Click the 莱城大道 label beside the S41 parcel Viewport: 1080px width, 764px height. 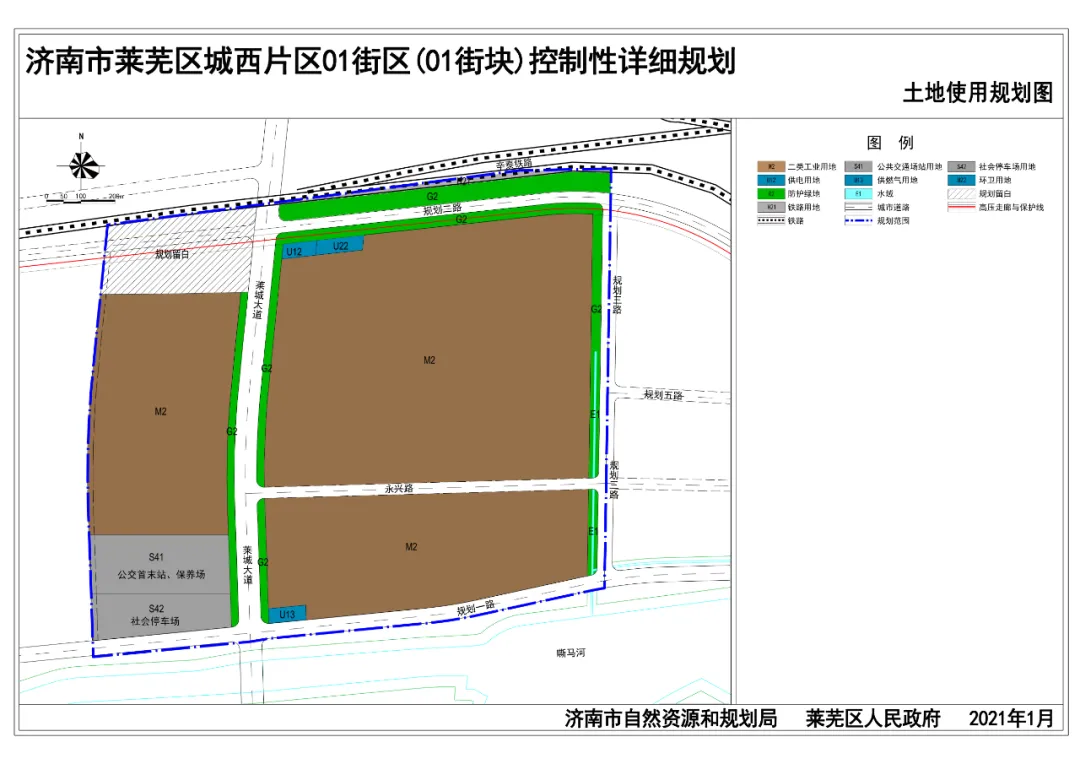[x=247, y=566]
